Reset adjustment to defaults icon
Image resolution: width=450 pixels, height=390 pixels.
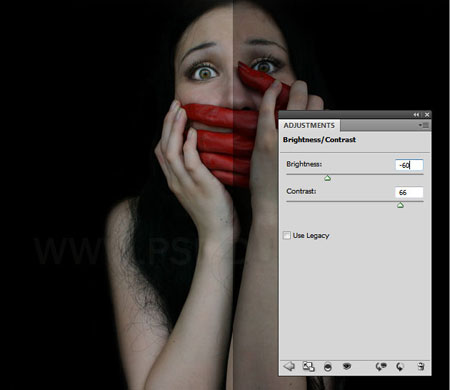pyautogui.click(x=400, y=367)
